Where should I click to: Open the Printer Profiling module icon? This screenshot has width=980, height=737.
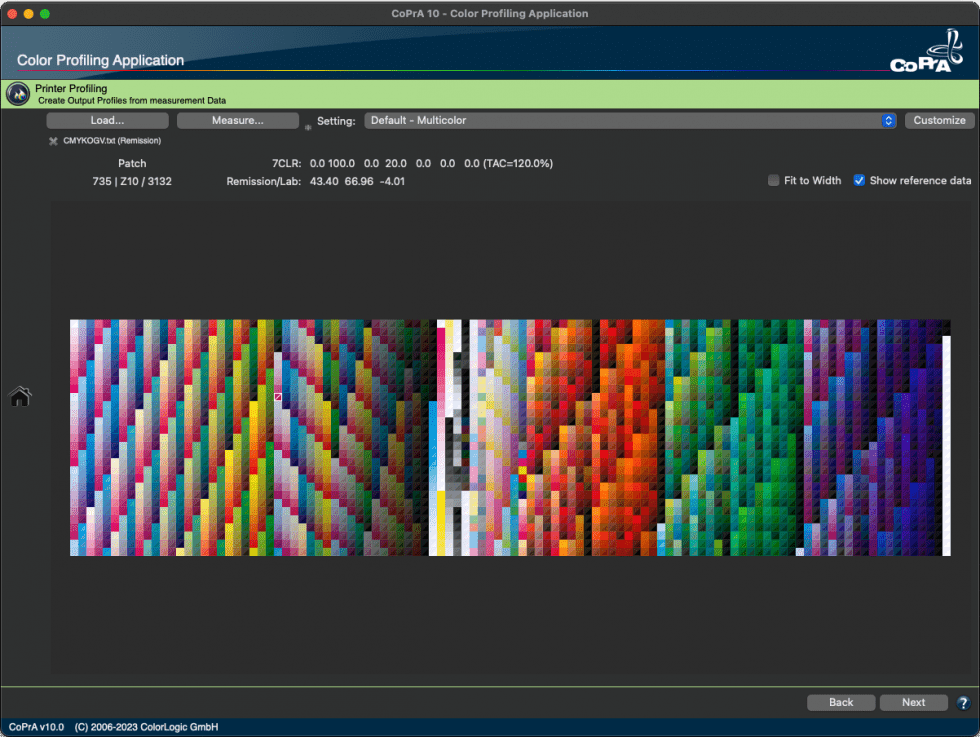pos(17,92)
